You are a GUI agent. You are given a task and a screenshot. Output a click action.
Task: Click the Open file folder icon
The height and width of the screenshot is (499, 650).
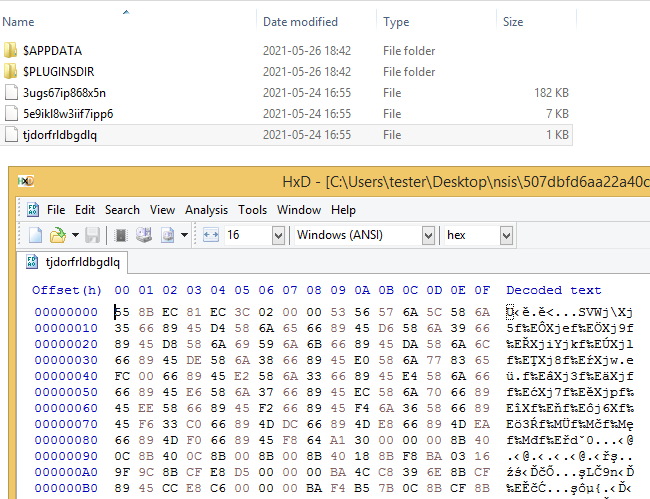pyautogui.click(x=58, y=235)
